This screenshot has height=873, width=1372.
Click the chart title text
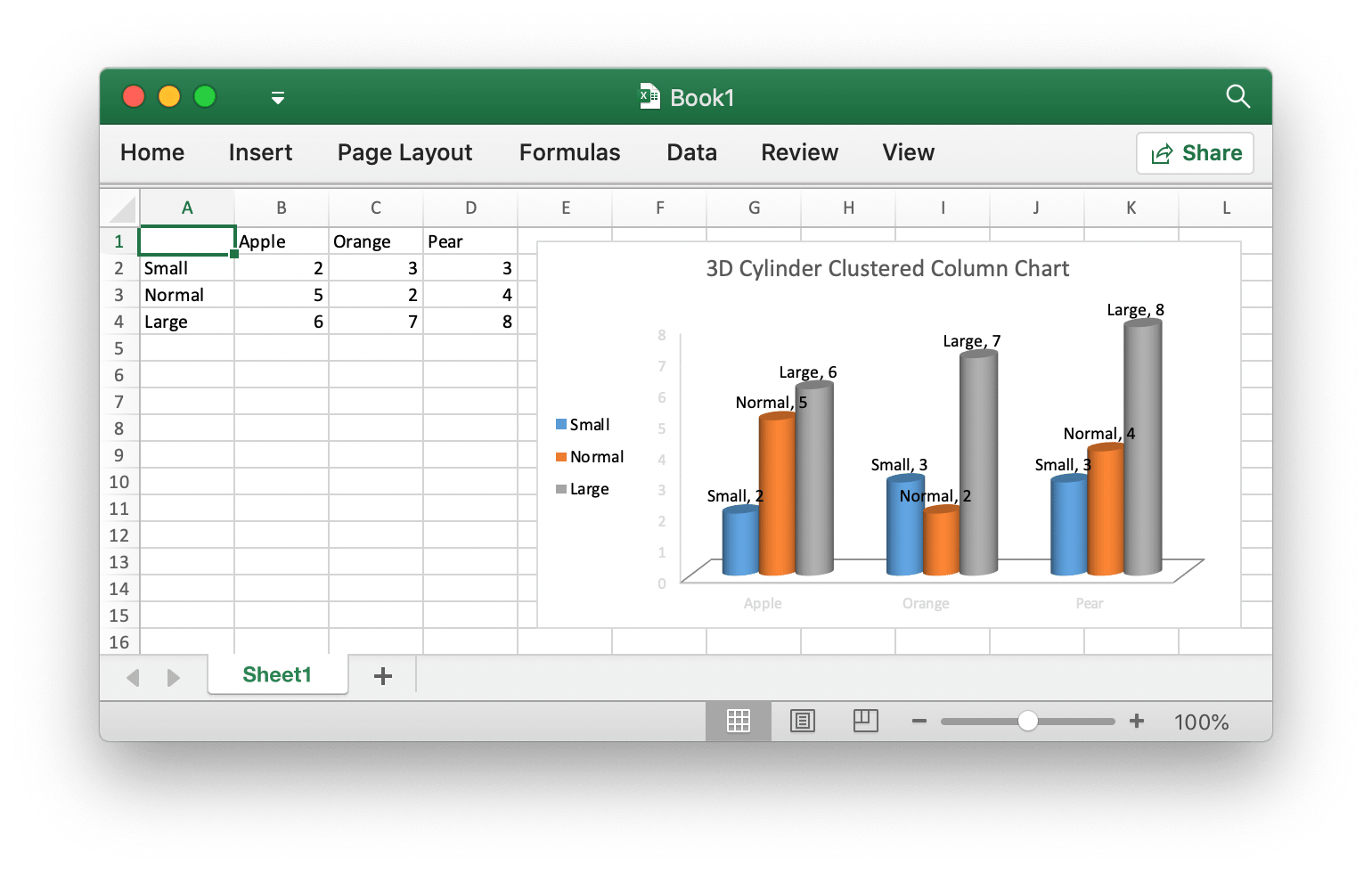coord(887,268)
